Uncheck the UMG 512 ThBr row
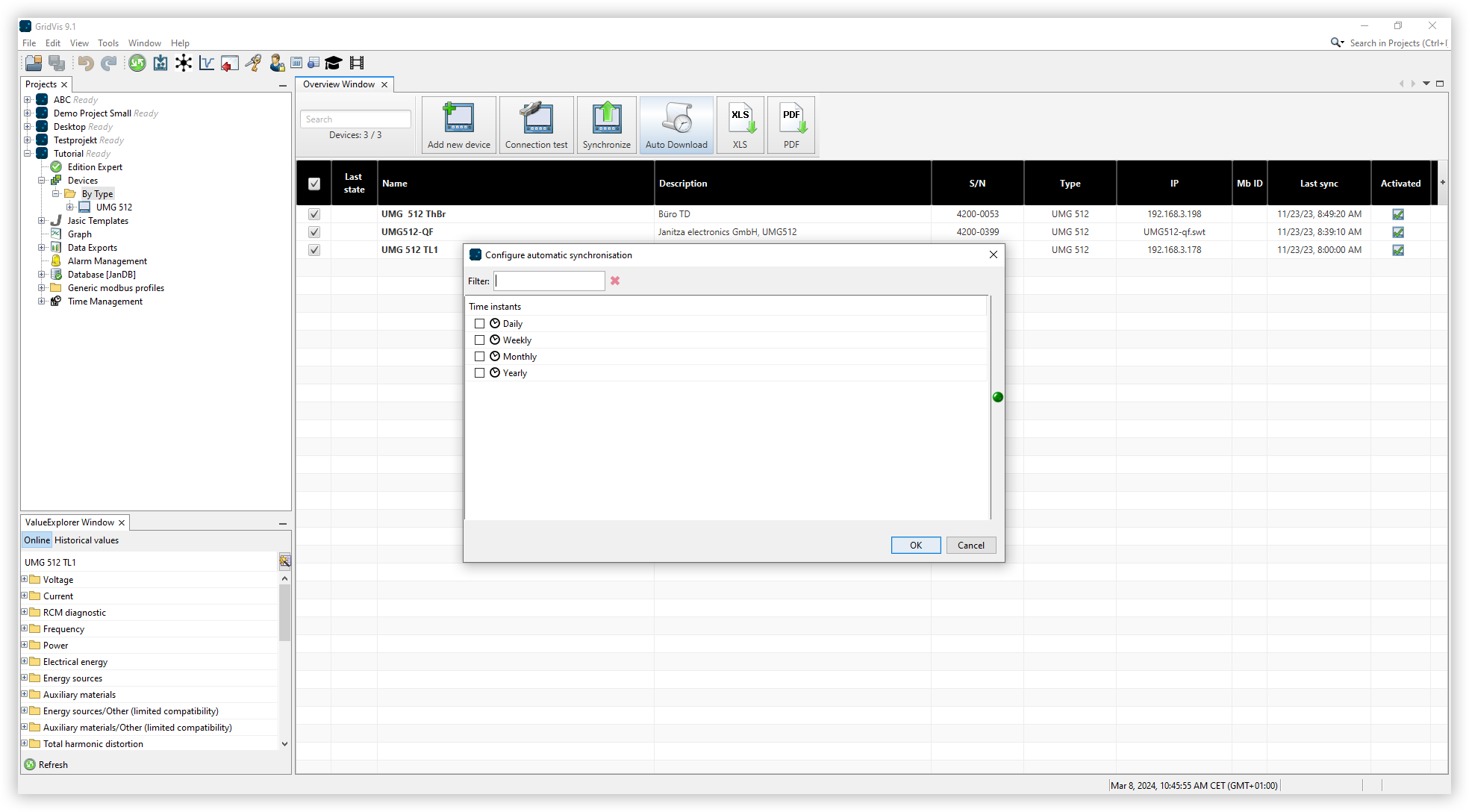1469x812 pixels. (314, 214)
